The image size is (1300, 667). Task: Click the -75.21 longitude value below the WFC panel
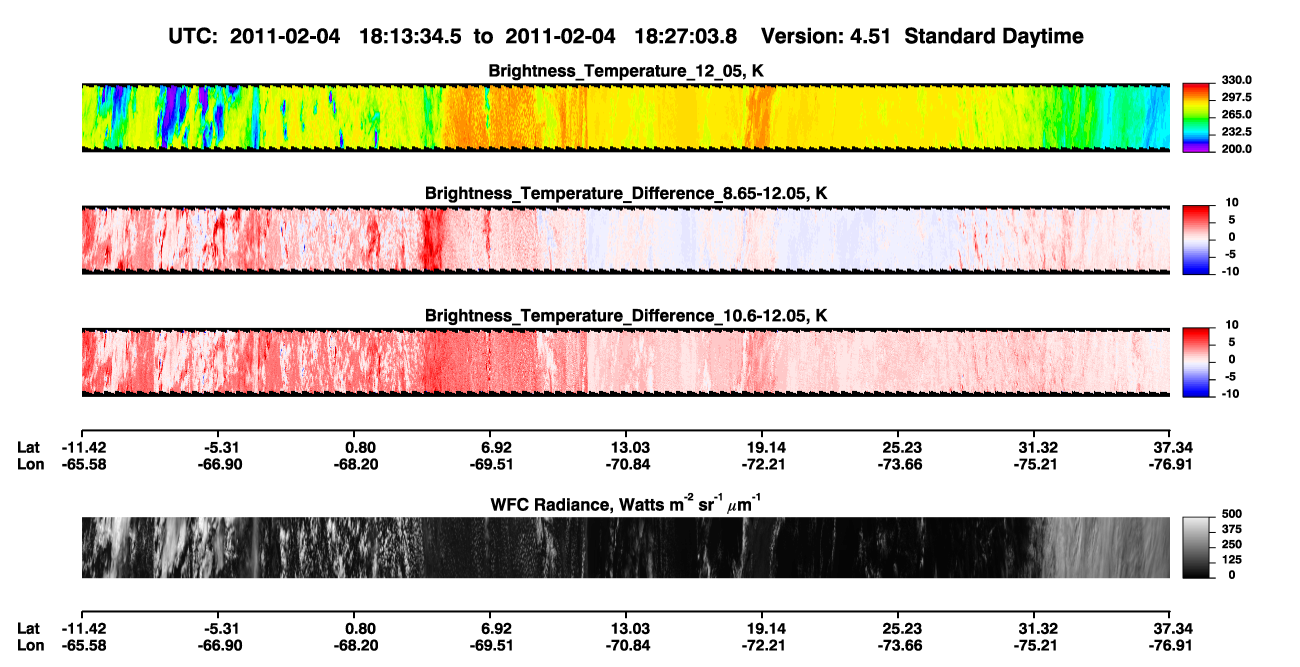click(x=1034, y=645)
